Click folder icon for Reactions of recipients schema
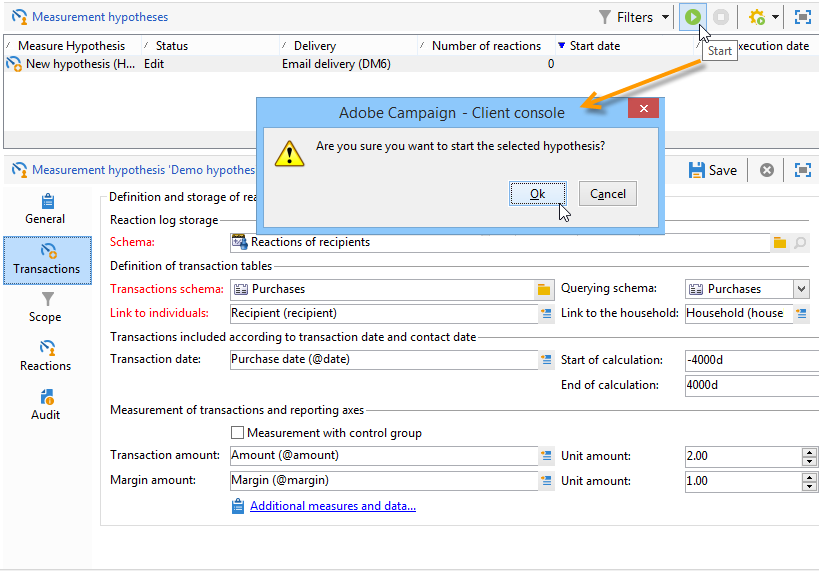 click(780, 242)
